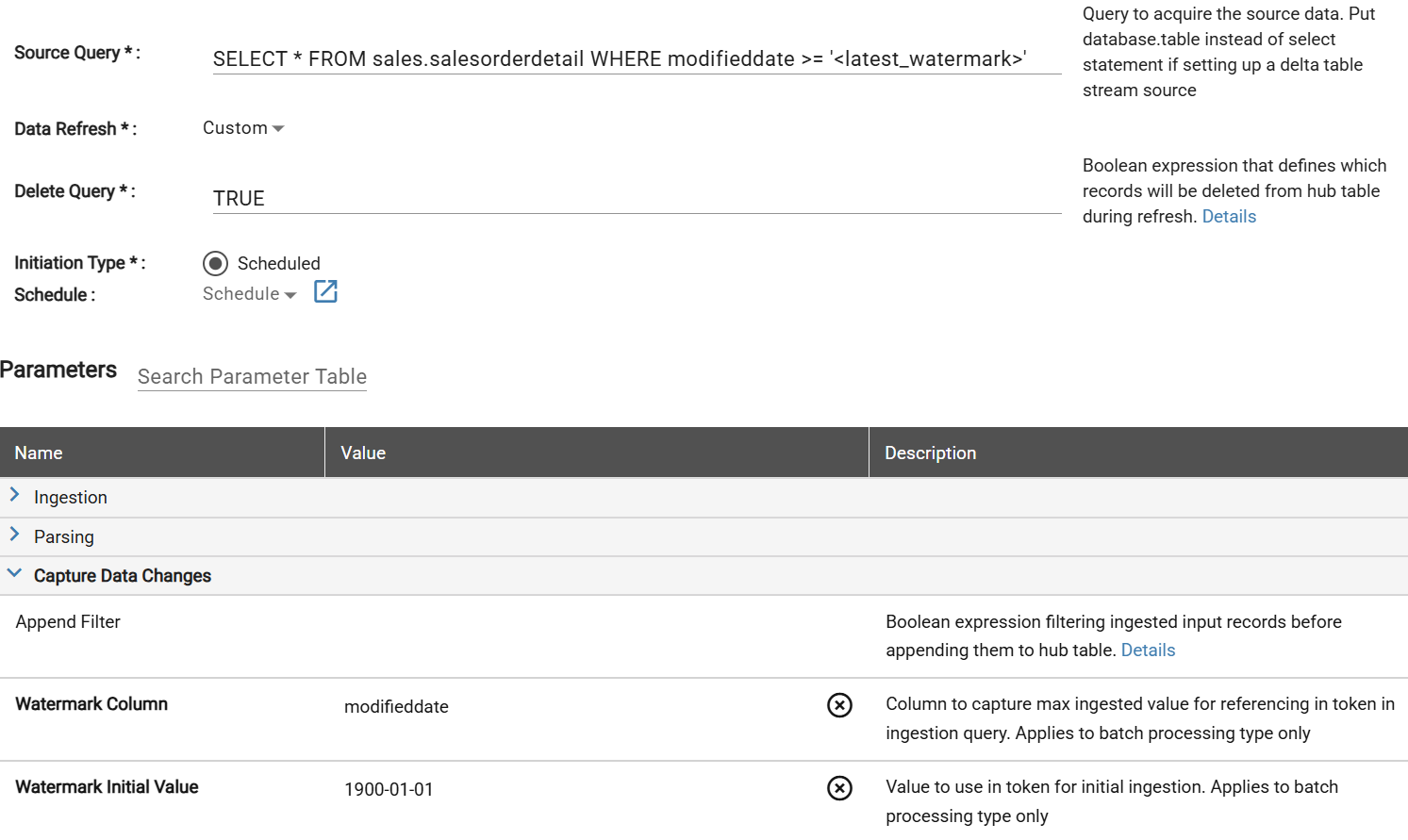Image resolution: width=1408 pixels, height=840 pixels.
Task: Clear the Watermark Initial Value with its X icon
Action: pos(839,788)
